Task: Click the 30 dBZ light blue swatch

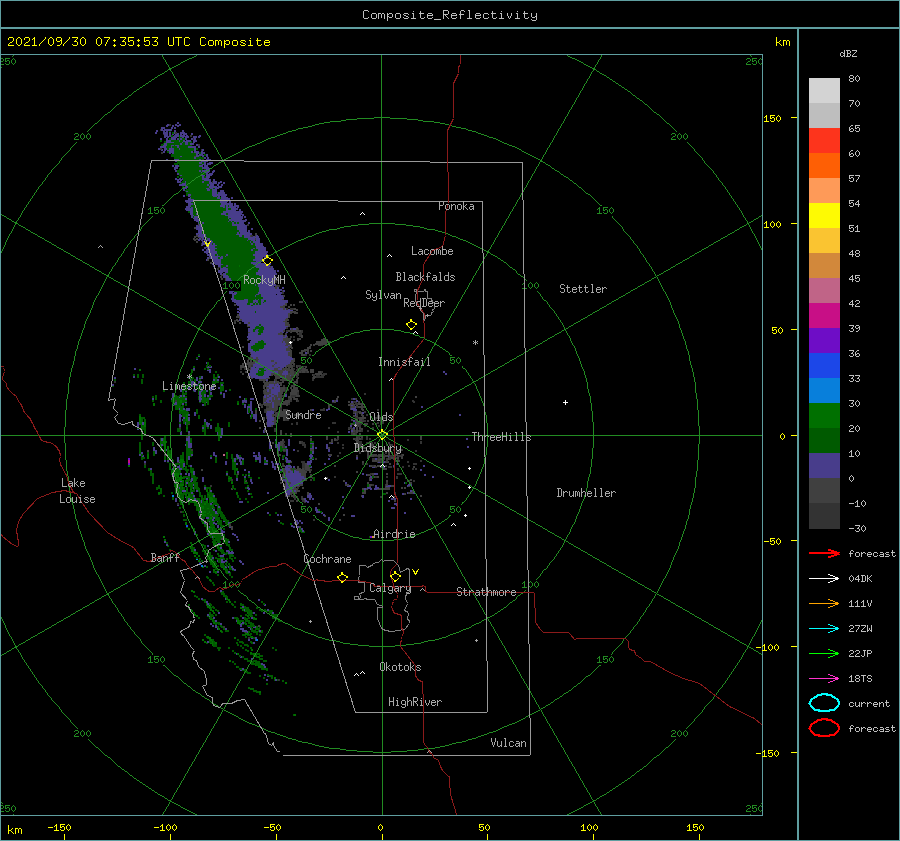Action: click(824, 390)
